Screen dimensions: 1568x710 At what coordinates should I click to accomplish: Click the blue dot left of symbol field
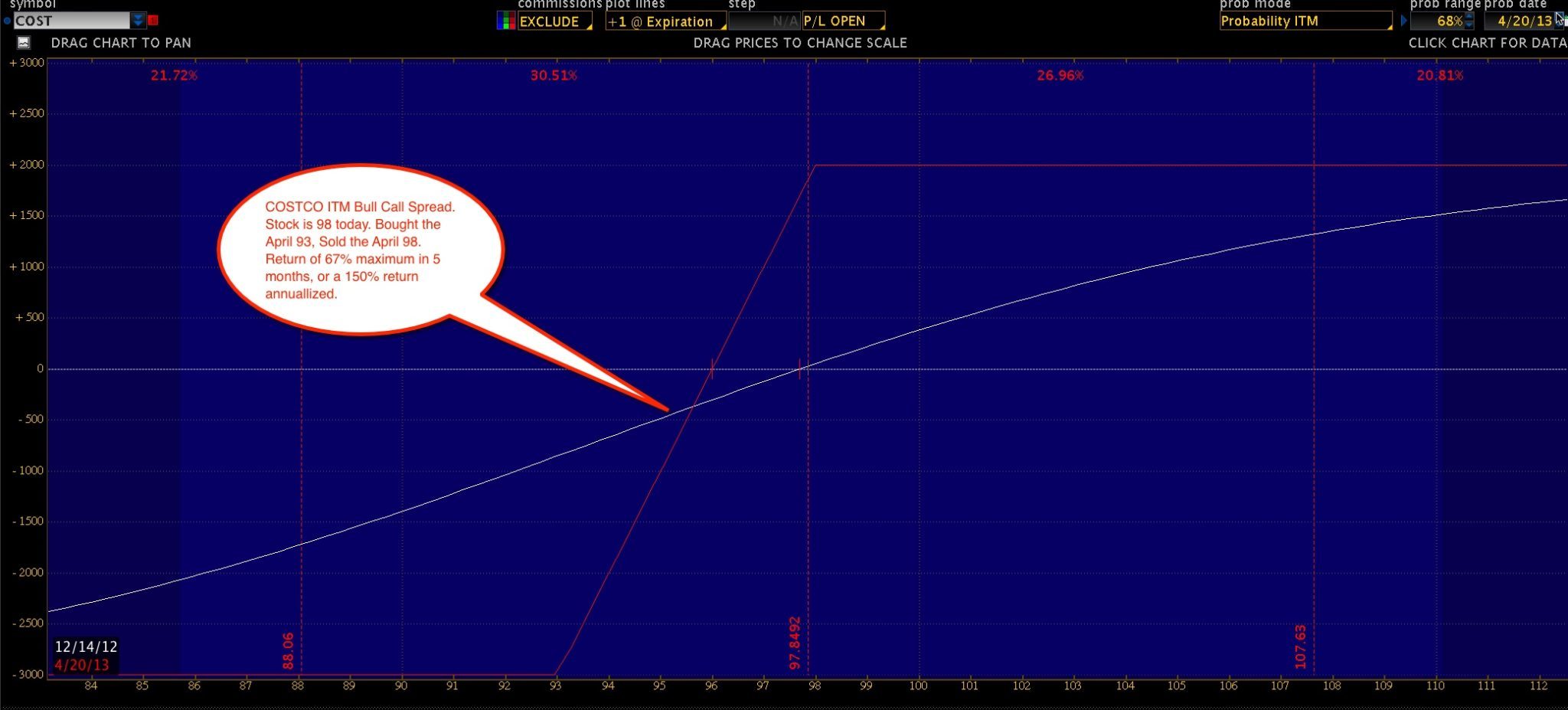[x=7, y=21]
